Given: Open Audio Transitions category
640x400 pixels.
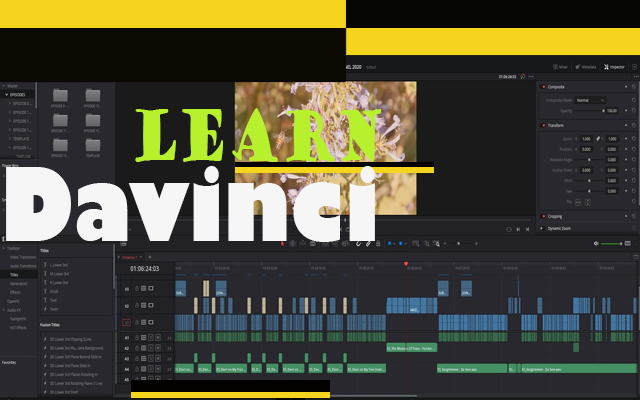Looking at the screenshot, I should [x=23, y=266].
